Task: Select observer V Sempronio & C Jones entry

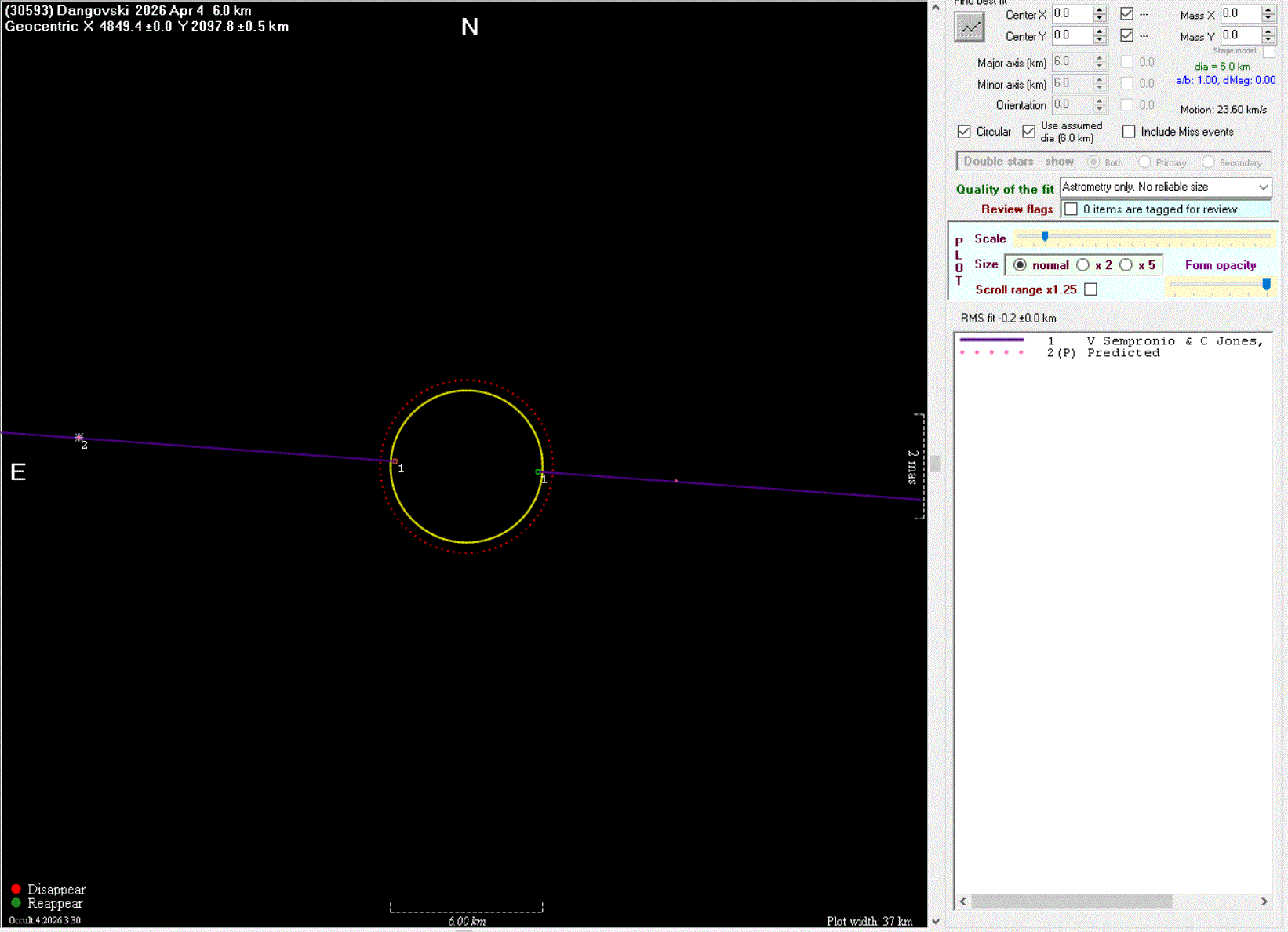Action: (x=1174, y=341)
